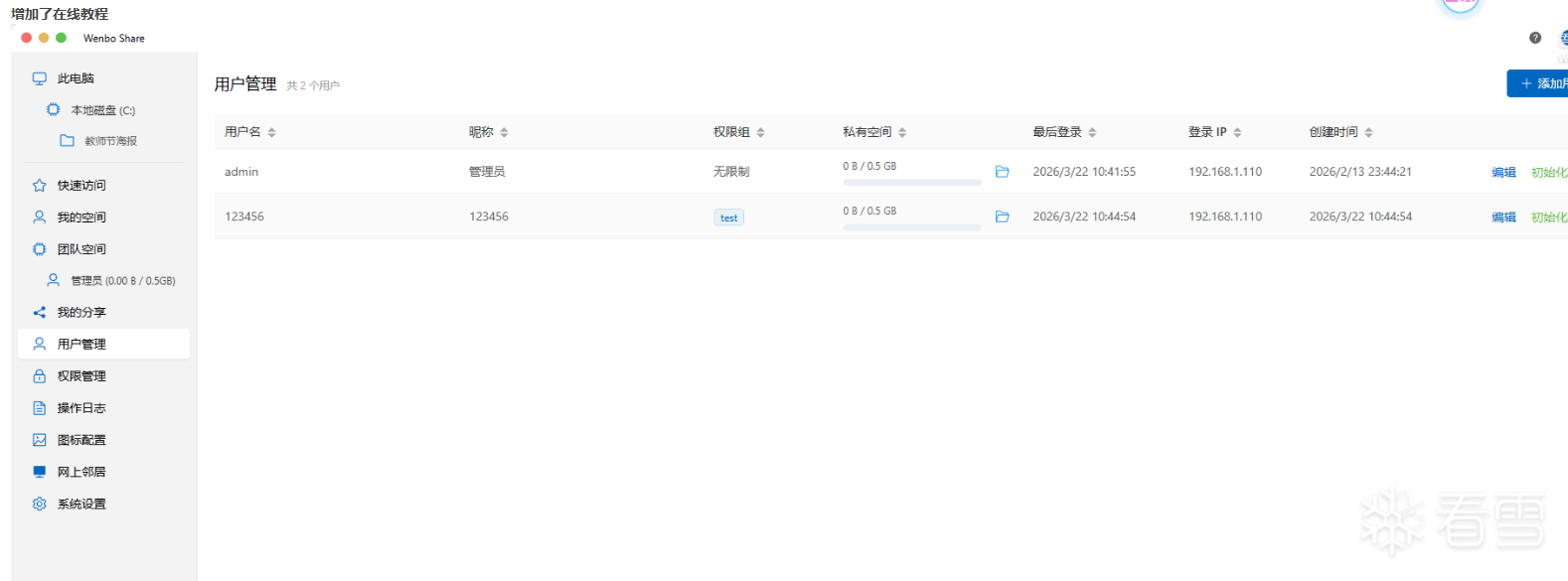Click the 快速访问 star icon

click(40, 186)
